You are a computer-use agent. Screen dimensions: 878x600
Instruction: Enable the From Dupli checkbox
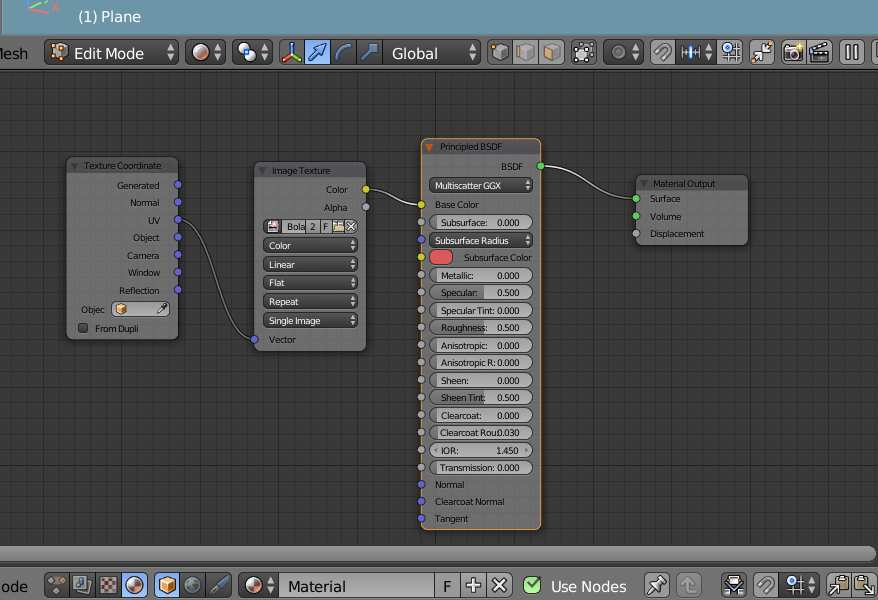pos(83,328)
